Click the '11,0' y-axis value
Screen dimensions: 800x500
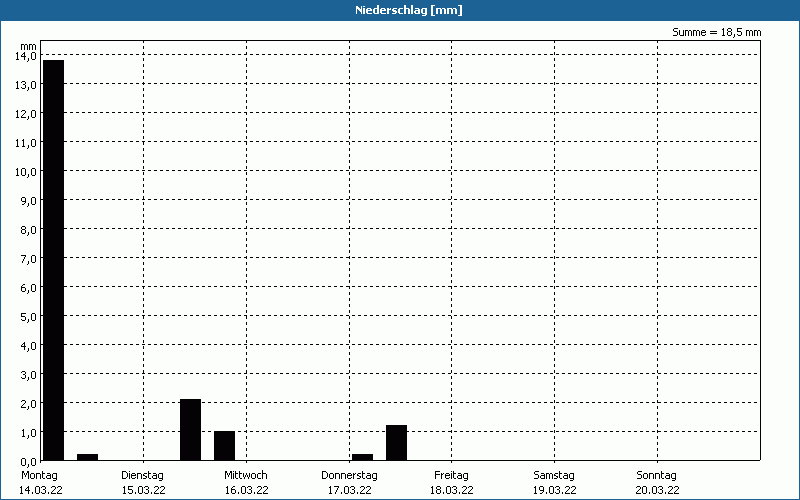point(26,143)
